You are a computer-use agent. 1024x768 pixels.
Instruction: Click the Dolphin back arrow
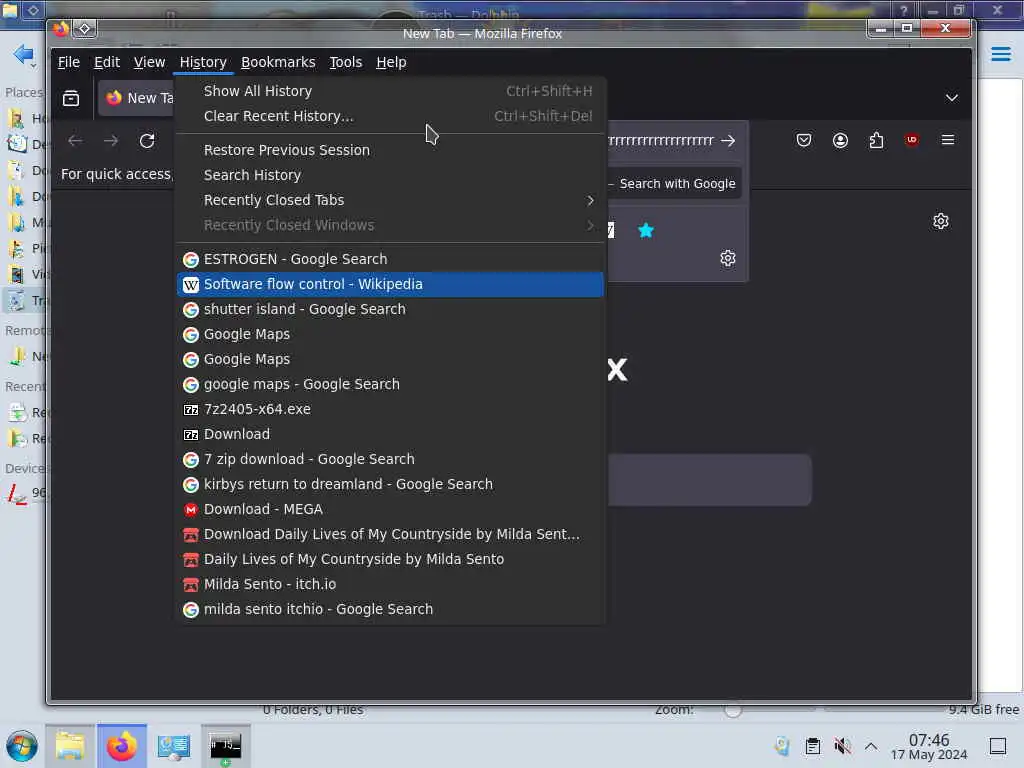pyautogui.click(x=23, y=54)
